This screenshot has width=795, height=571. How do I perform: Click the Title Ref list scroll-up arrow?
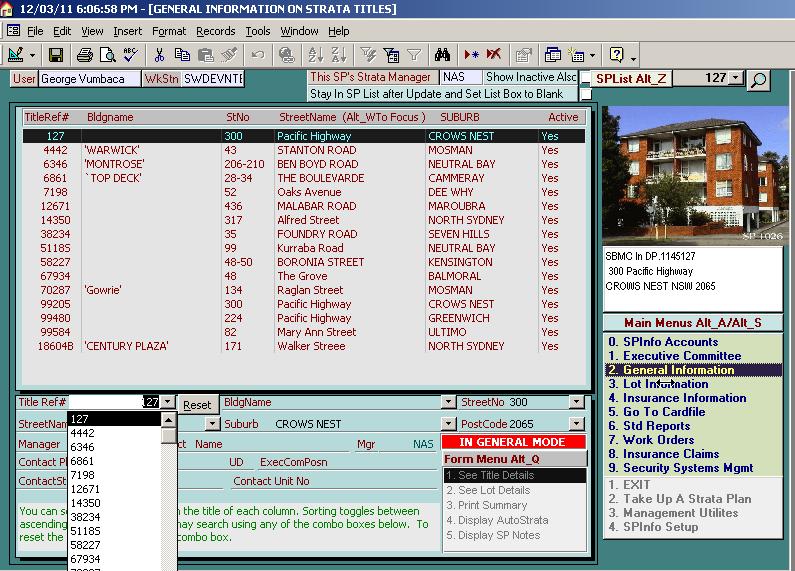point(168,419)
